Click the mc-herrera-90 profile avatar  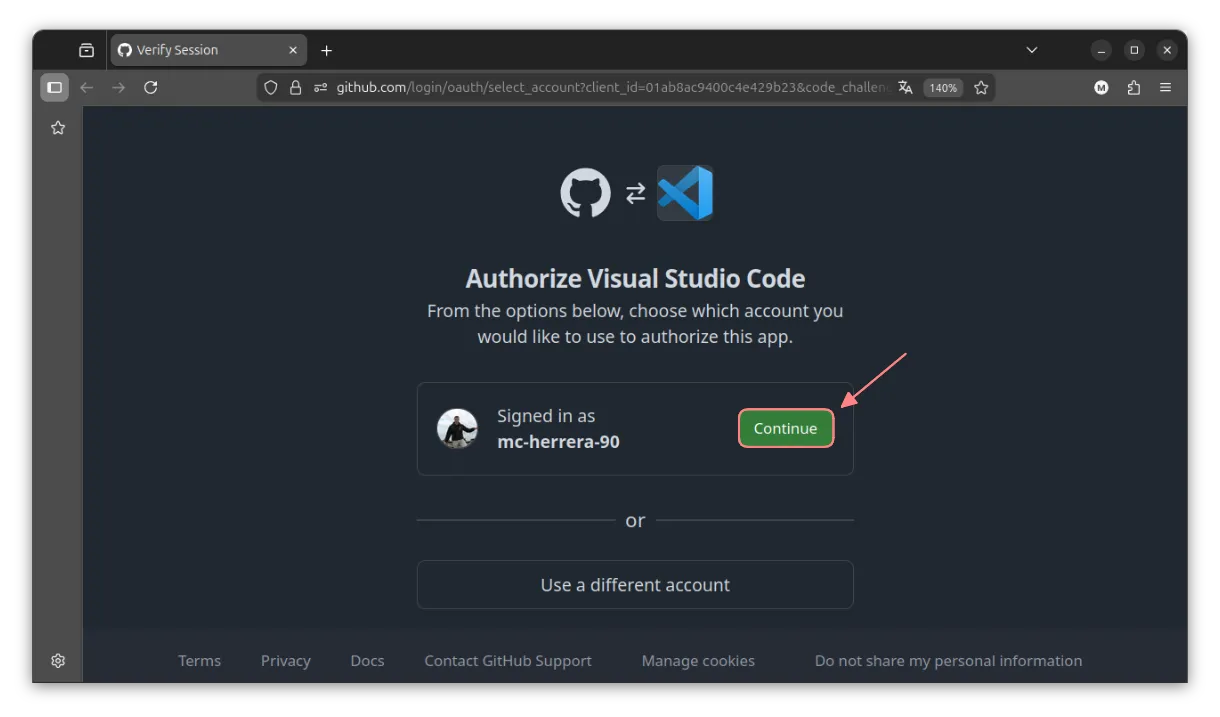457,429
